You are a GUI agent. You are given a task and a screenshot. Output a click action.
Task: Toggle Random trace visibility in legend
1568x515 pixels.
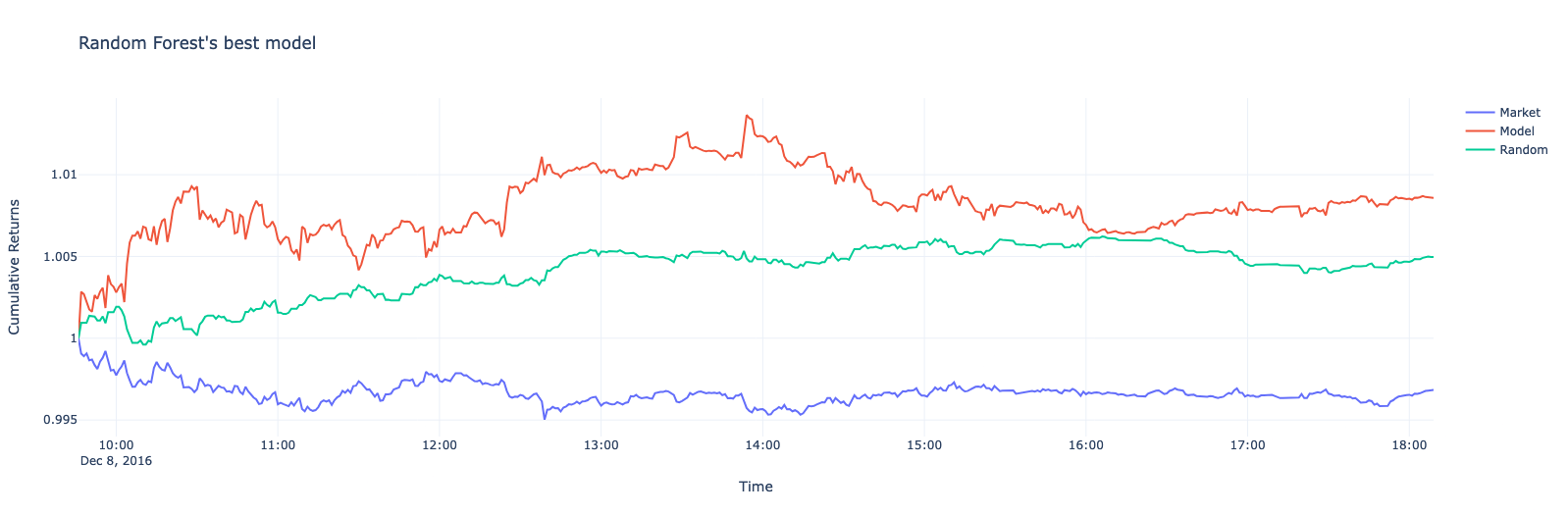pyautogui.click(x=1523, y=150)
